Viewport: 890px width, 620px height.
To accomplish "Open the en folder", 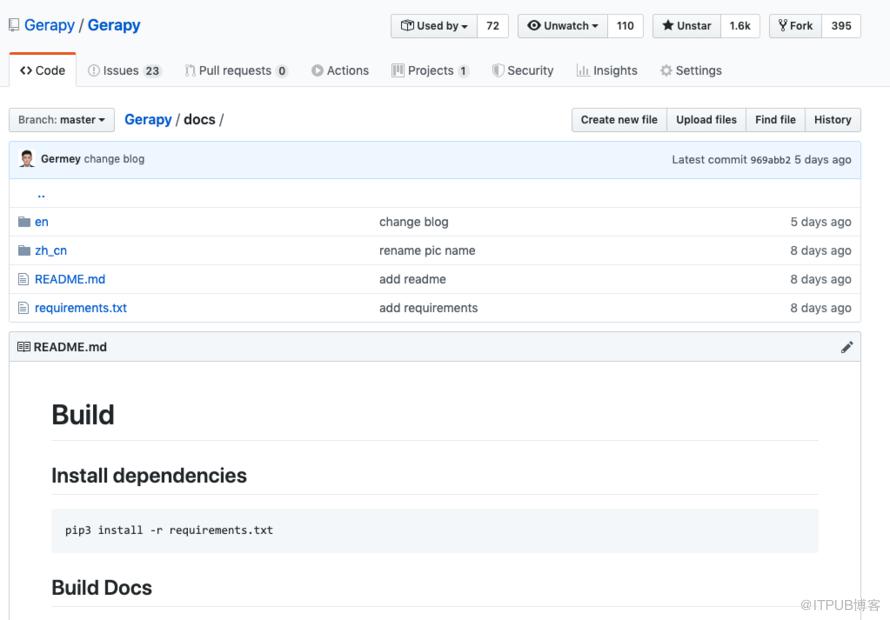I will (41, 222).
